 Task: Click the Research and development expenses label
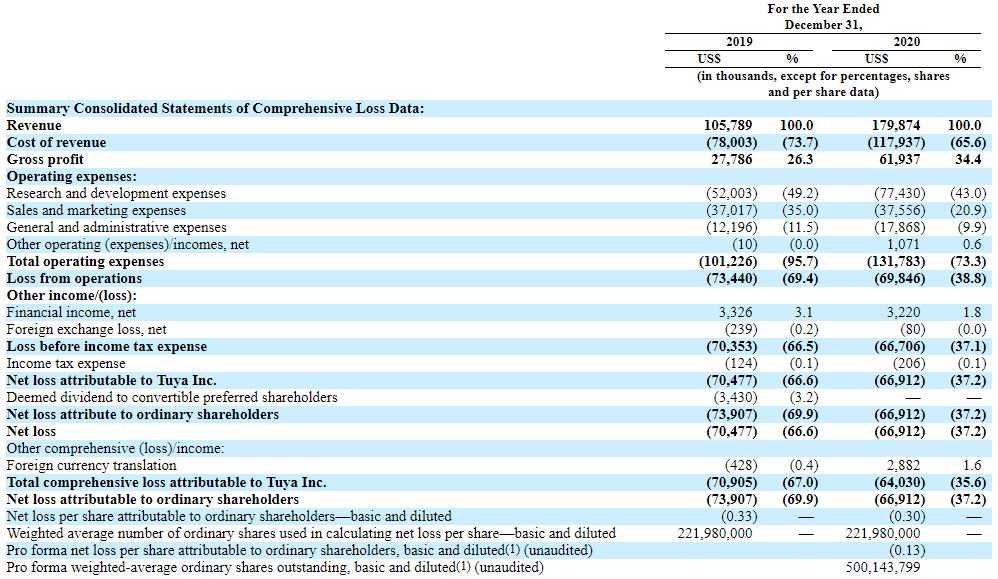[x=116, y=194]
